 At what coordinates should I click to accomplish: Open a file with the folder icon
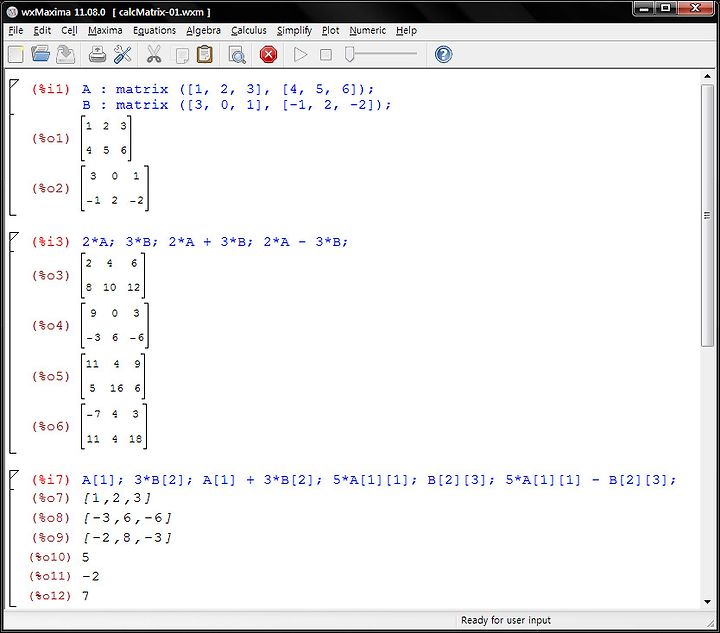click(40, 54)
